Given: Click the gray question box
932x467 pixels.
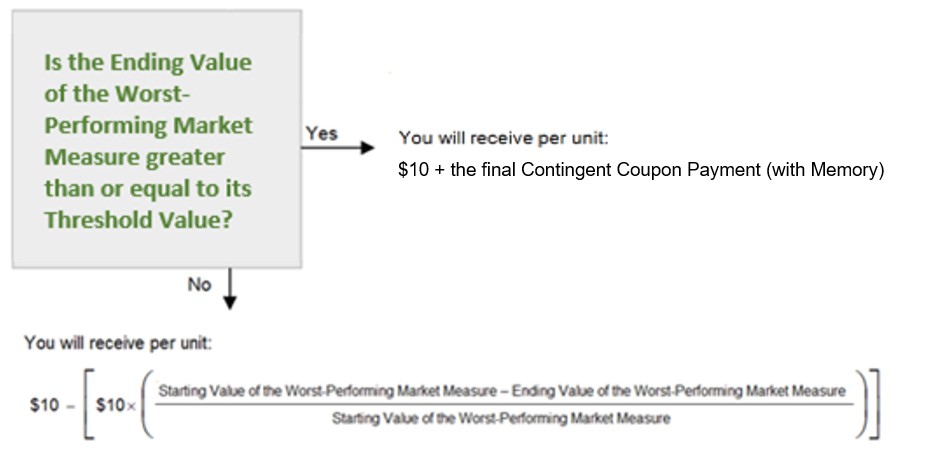Looking at the screenshot, I should 157,139.
